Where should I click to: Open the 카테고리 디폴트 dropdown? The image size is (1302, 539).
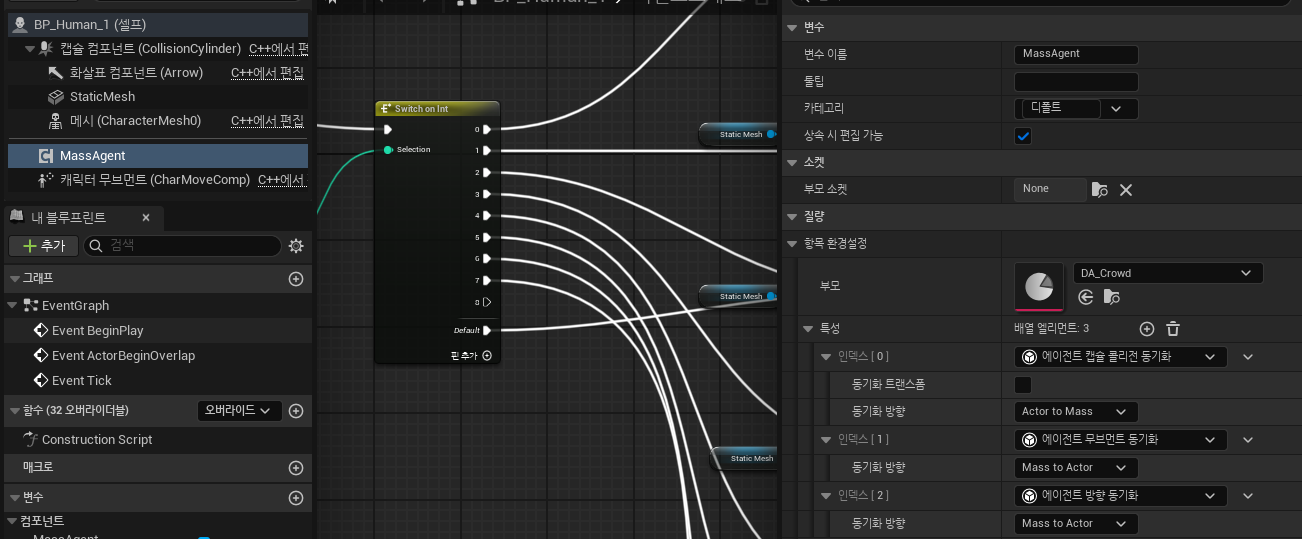click(x=1076, y=108)
